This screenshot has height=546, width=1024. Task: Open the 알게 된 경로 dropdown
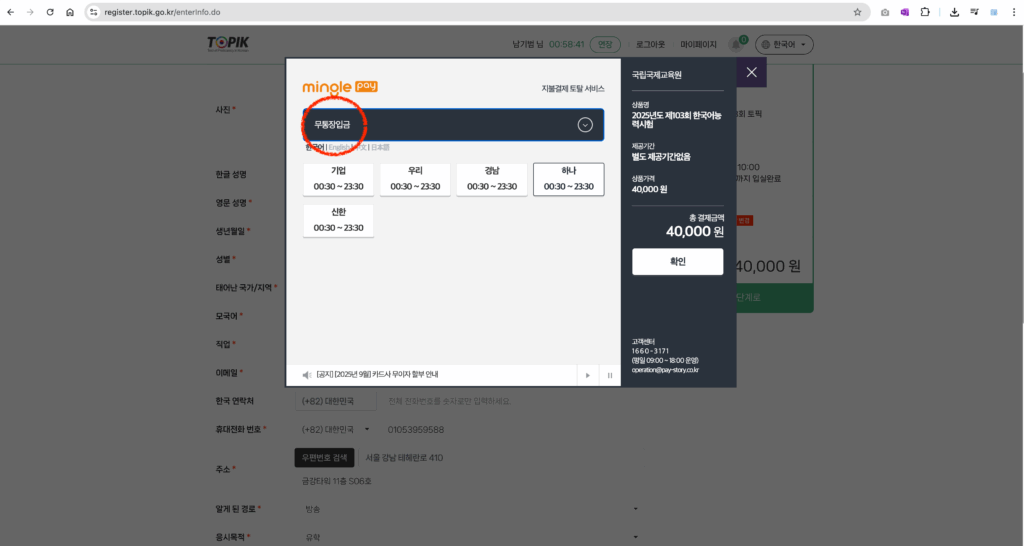click(468, 509)
